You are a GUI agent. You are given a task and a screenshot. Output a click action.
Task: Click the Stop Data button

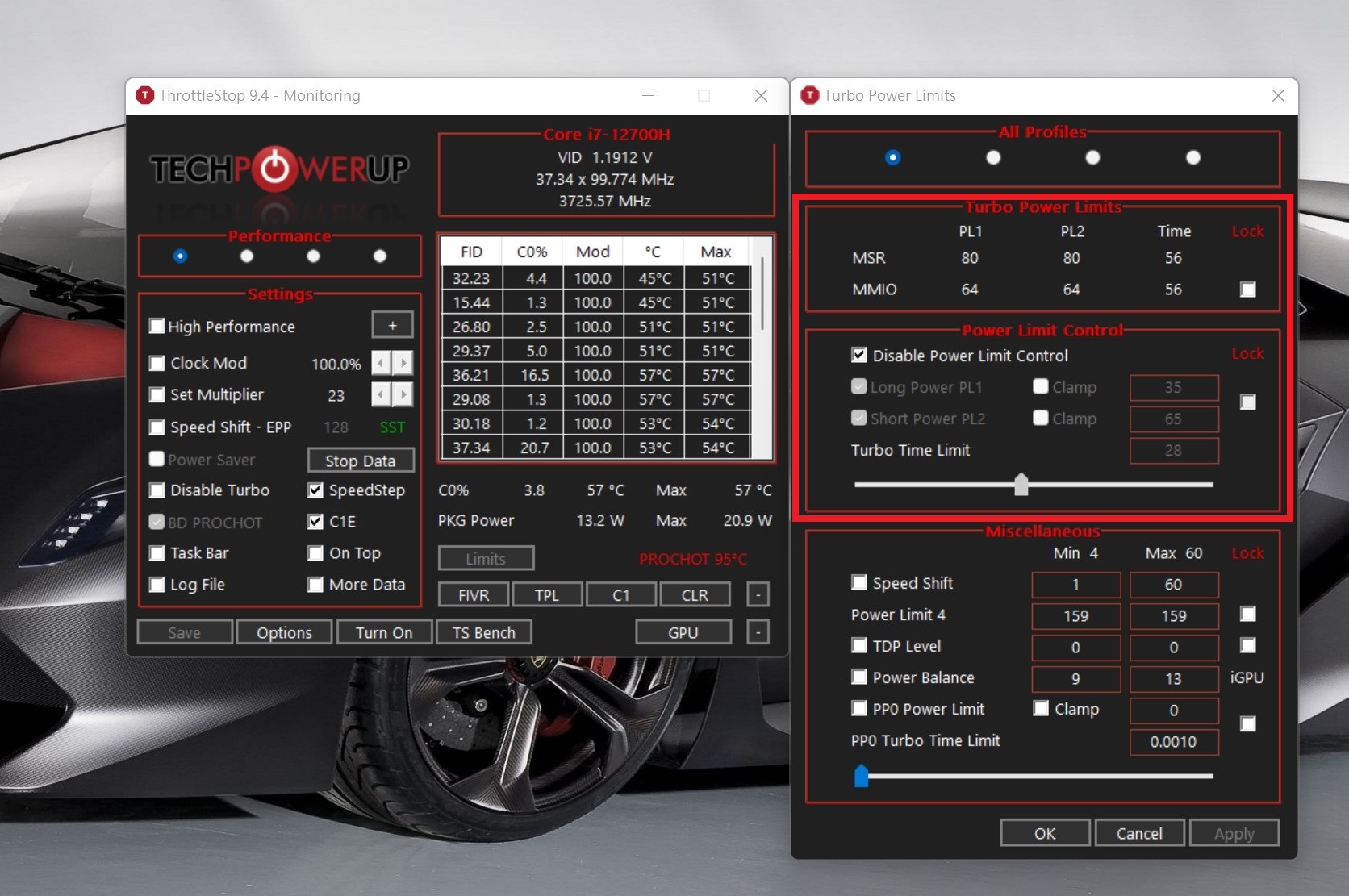pos(361,461)
